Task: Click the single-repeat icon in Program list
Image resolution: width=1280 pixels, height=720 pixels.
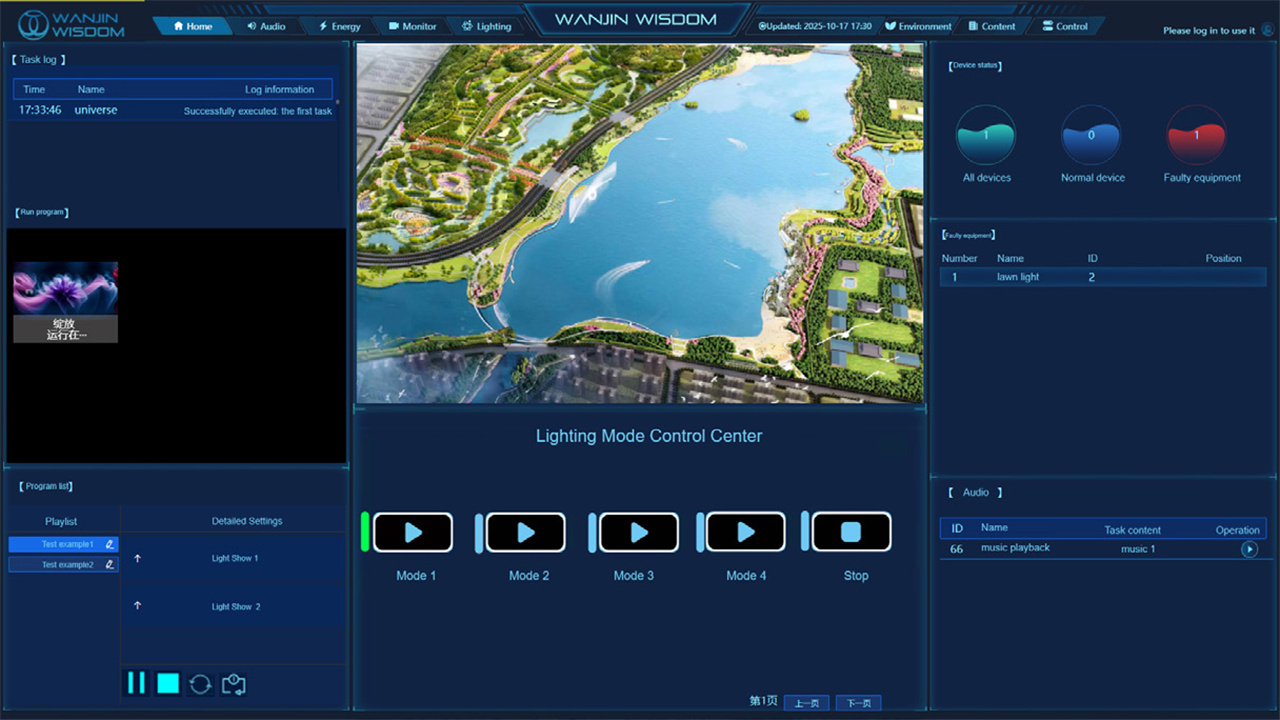Action: [x=234, y=684]
